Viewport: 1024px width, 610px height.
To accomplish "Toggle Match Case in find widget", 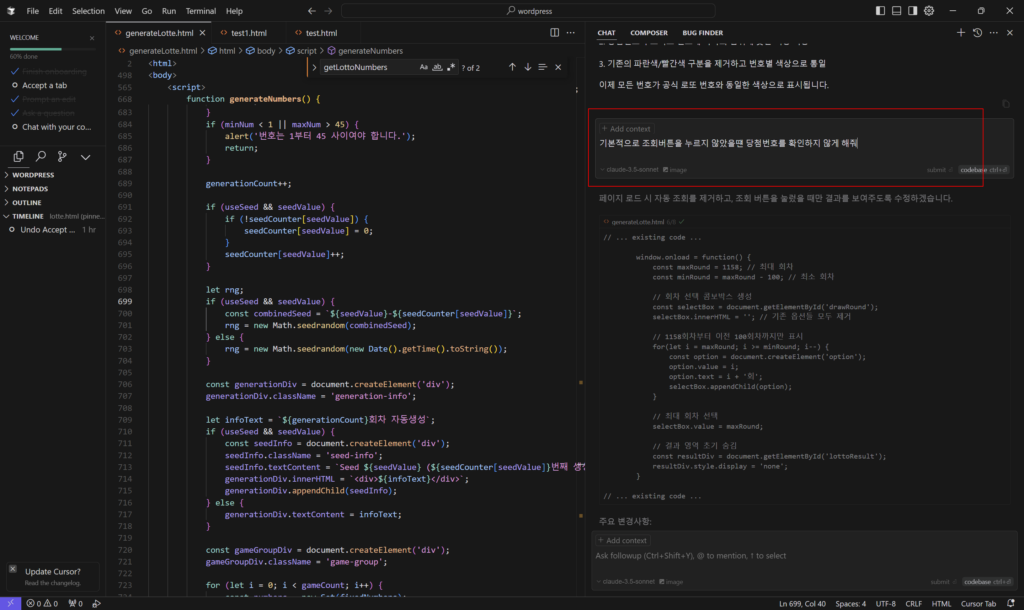I will [x=424, y=67].
